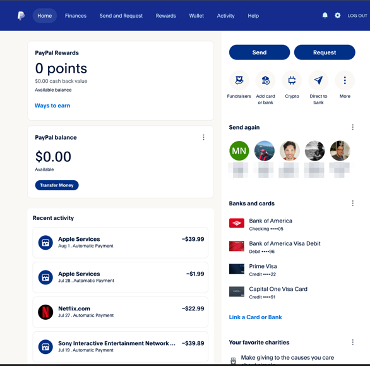Click Capital One Visa card image
Viewport: 370px width, 366px height.
tap(236, 292)
